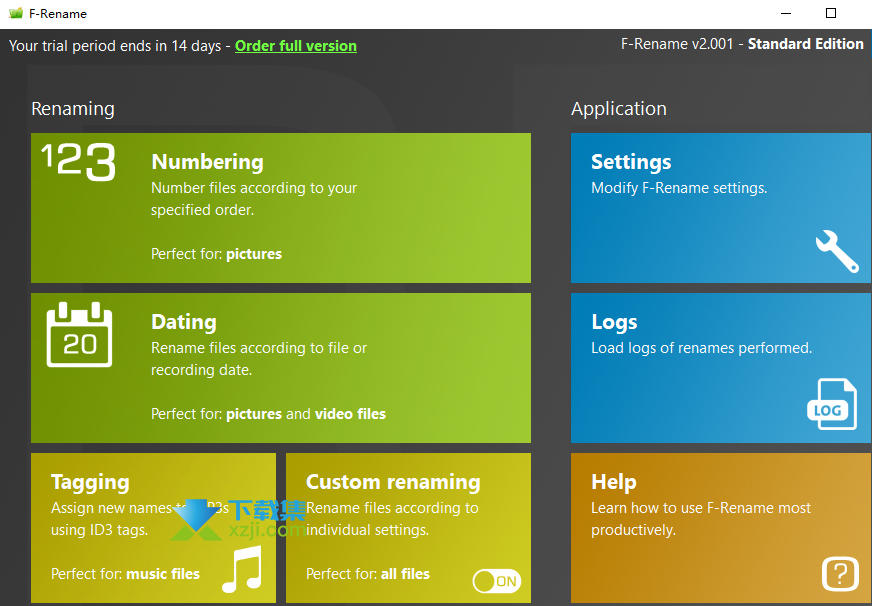
Task: Click 'individual settings.' text in Custom renaming
Action: [x=368, y=530]
